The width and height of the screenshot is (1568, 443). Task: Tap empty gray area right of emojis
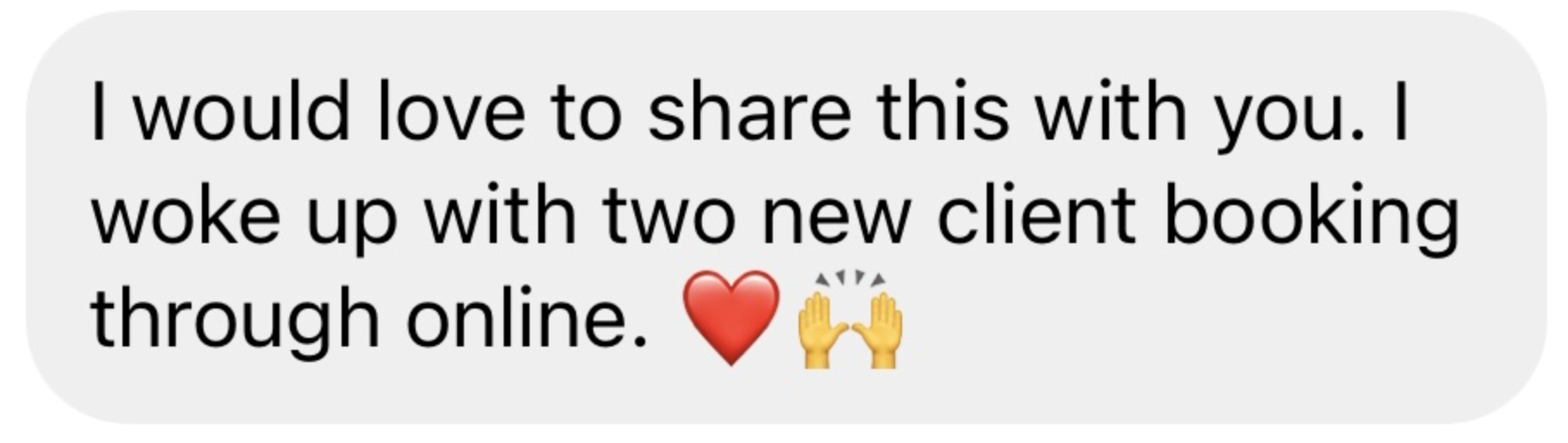point(1207,321)
